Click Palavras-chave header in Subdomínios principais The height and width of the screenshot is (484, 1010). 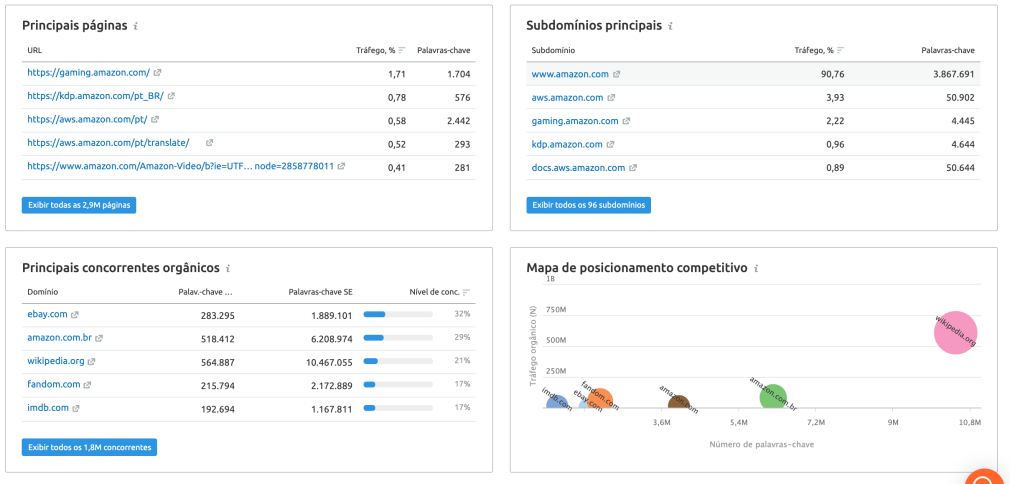[948, 50]
